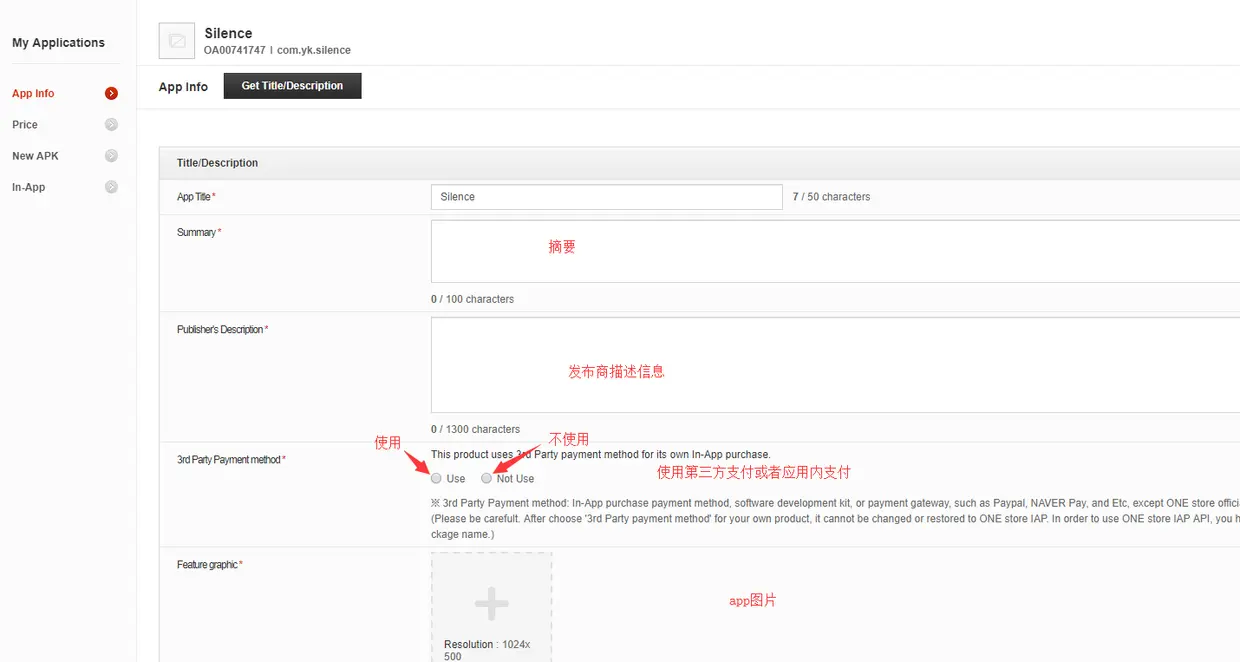Image resolution: width=1240 pixels, height=662 pixels.
Task: Click the '3rd Party Payment method' label
Action: [229, 460]
